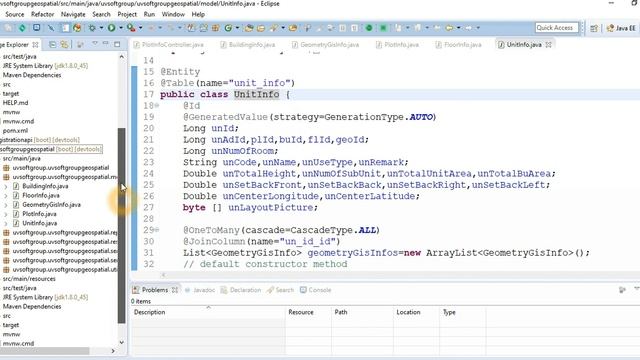
Task: Open the Window menu
Action: click(x=173, y=14)
